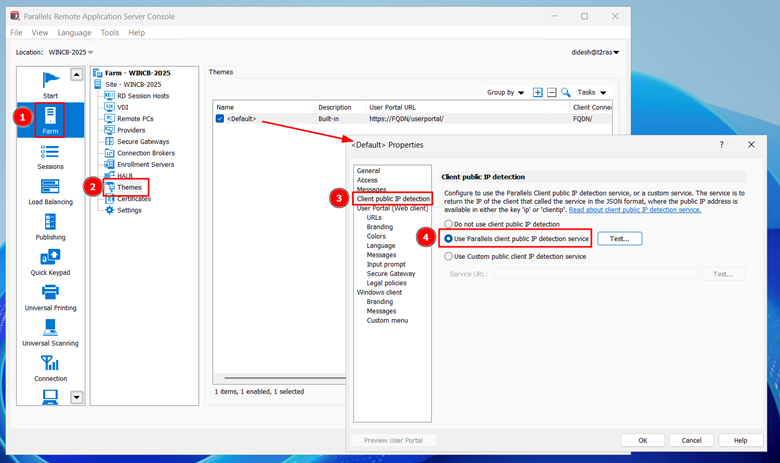This screenshot has height=463, width=780.
Task: Toggle the <Default> theme checkbox
Action: pos(220,119)
